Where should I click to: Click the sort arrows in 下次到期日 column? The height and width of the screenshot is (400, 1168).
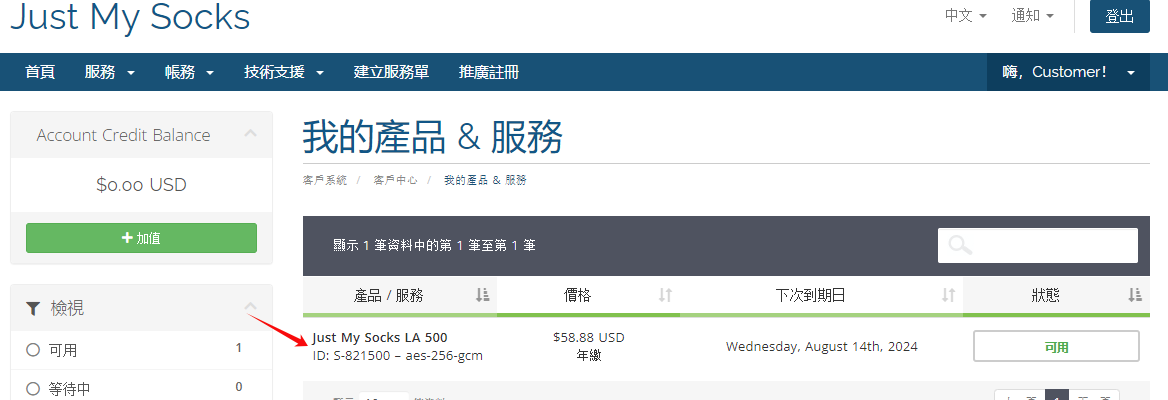(x=949, y=295)
